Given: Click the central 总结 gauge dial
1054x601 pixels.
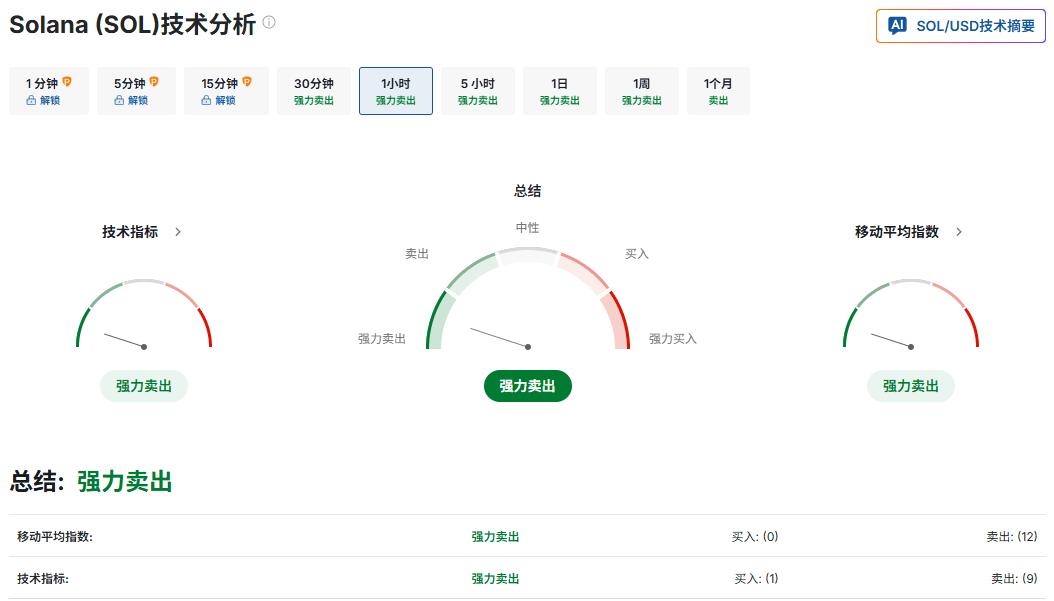Looking at the screenshot, I should 528,299.
